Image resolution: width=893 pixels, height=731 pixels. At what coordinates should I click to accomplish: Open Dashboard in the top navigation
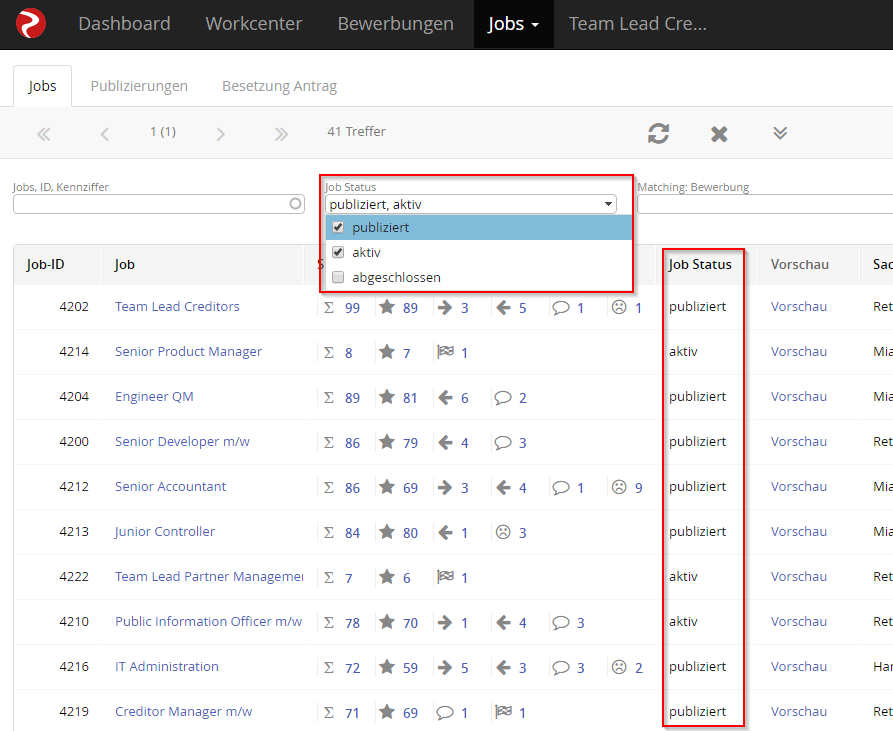tap(124, 24)
